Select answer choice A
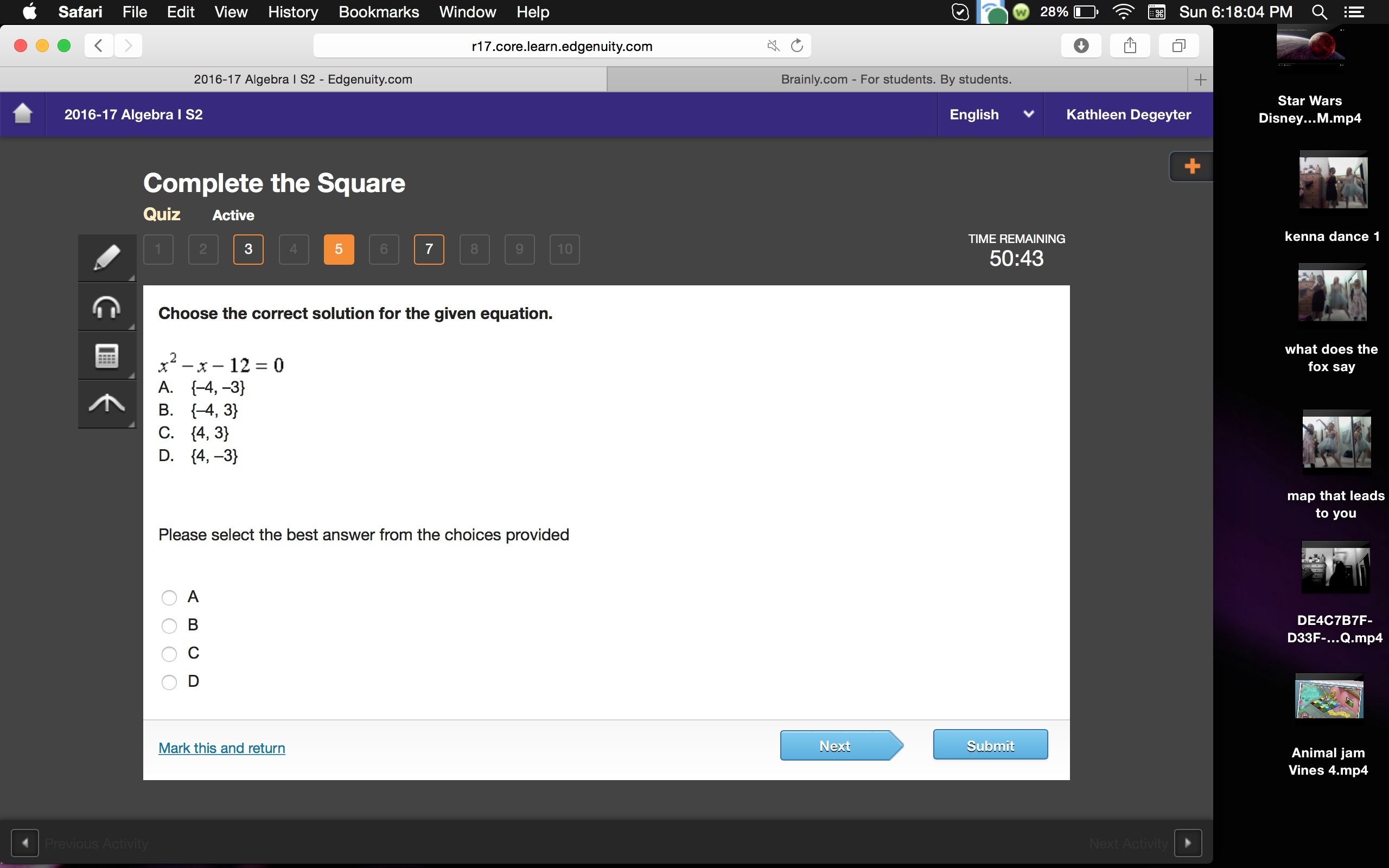 pyautogui.click(x=169, y=598)
